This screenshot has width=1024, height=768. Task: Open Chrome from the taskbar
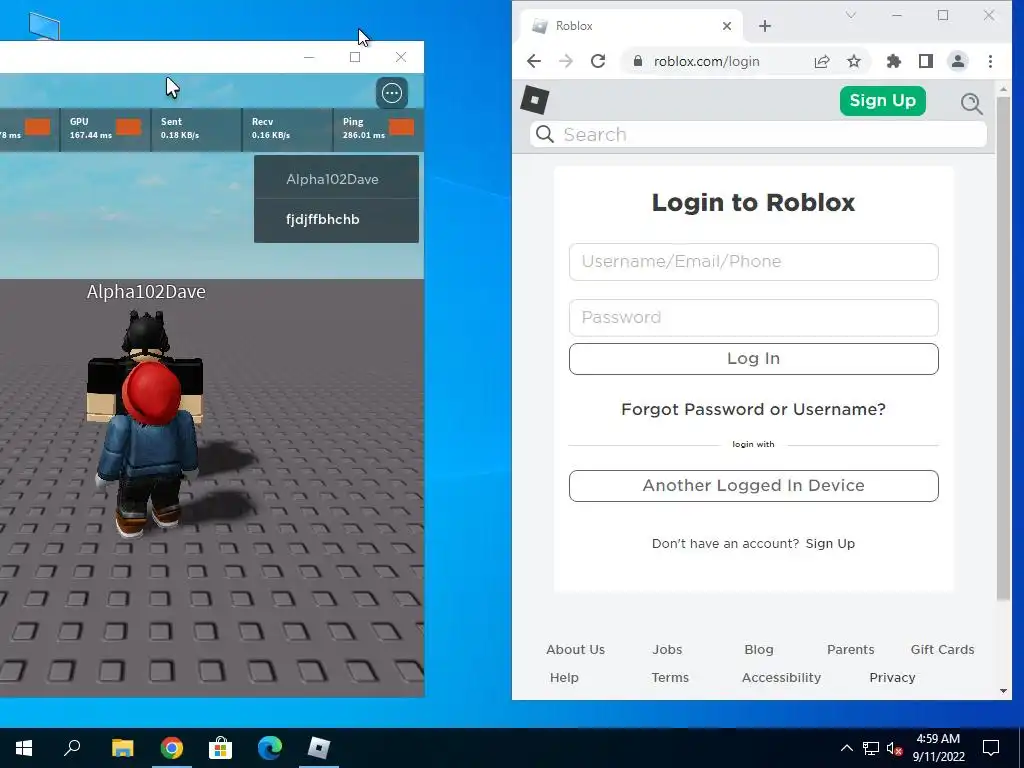click(x=172, y=748)
